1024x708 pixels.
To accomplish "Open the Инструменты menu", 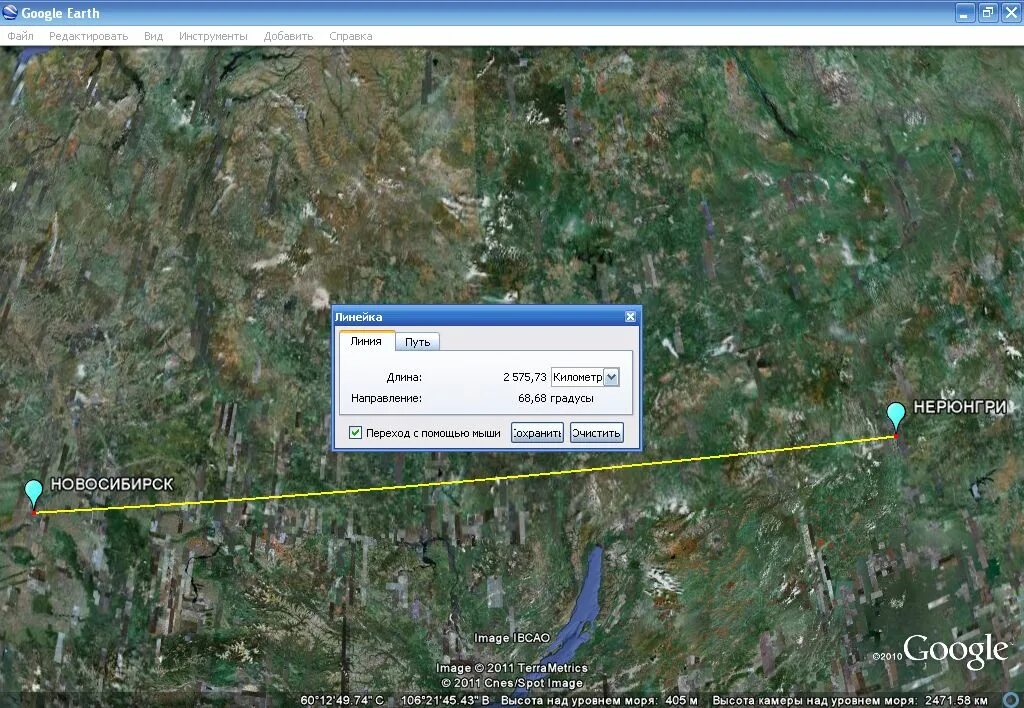I will (213, 36).
